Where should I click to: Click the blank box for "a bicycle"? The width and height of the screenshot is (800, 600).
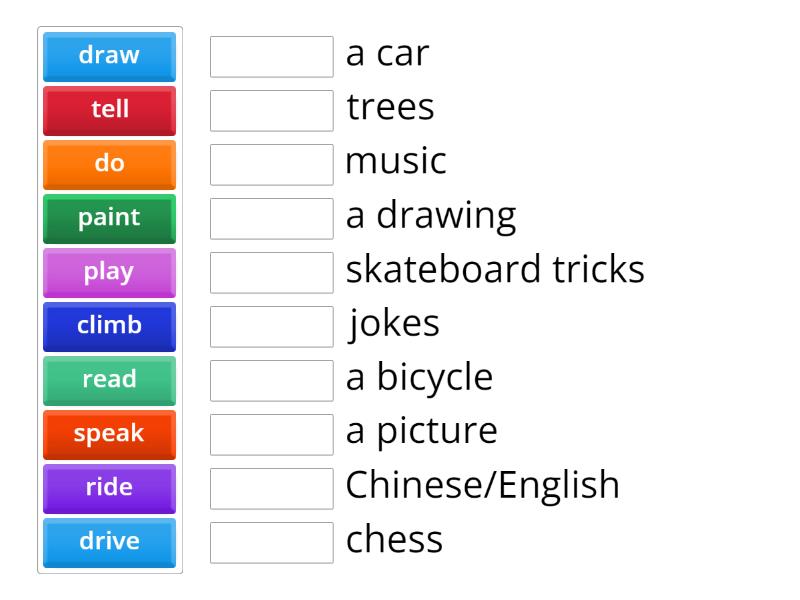point(272,381)
